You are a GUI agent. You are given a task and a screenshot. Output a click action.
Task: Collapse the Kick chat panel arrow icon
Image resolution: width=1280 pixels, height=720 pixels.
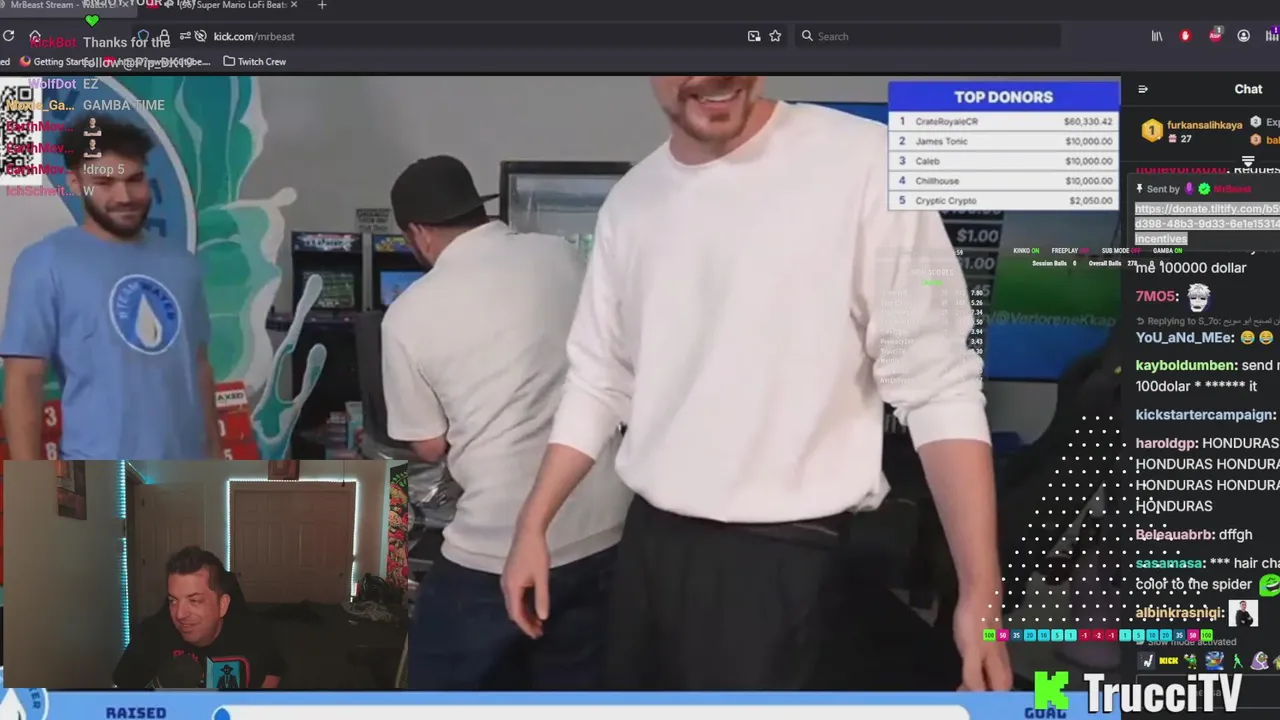[1143, 89]
